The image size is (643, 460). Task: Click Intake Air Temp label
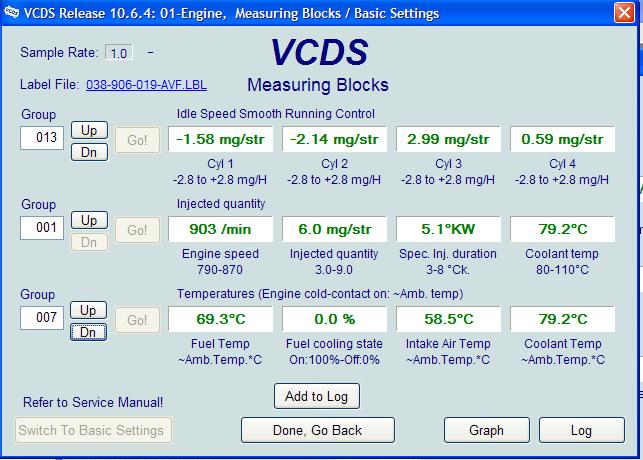[448, 344]
